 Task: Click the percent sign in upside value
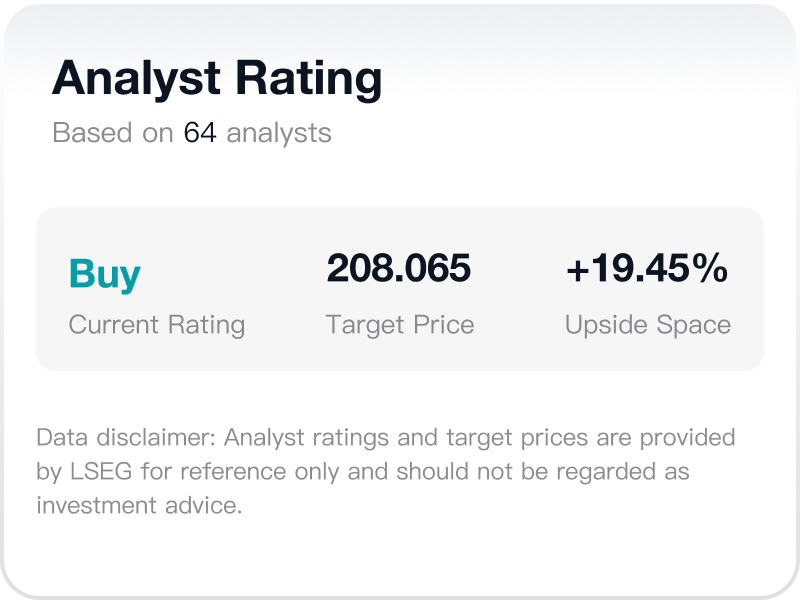pos(713,268)
